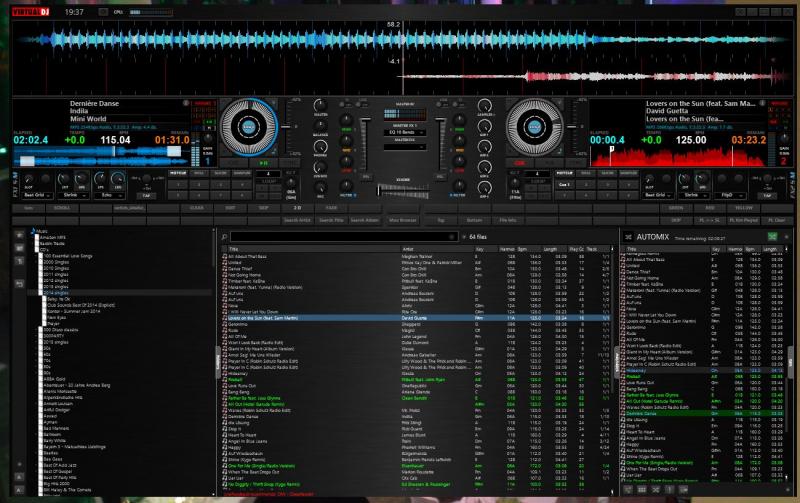
Task: Click the Master volume knob in mixer
Action: pos(320,106)
